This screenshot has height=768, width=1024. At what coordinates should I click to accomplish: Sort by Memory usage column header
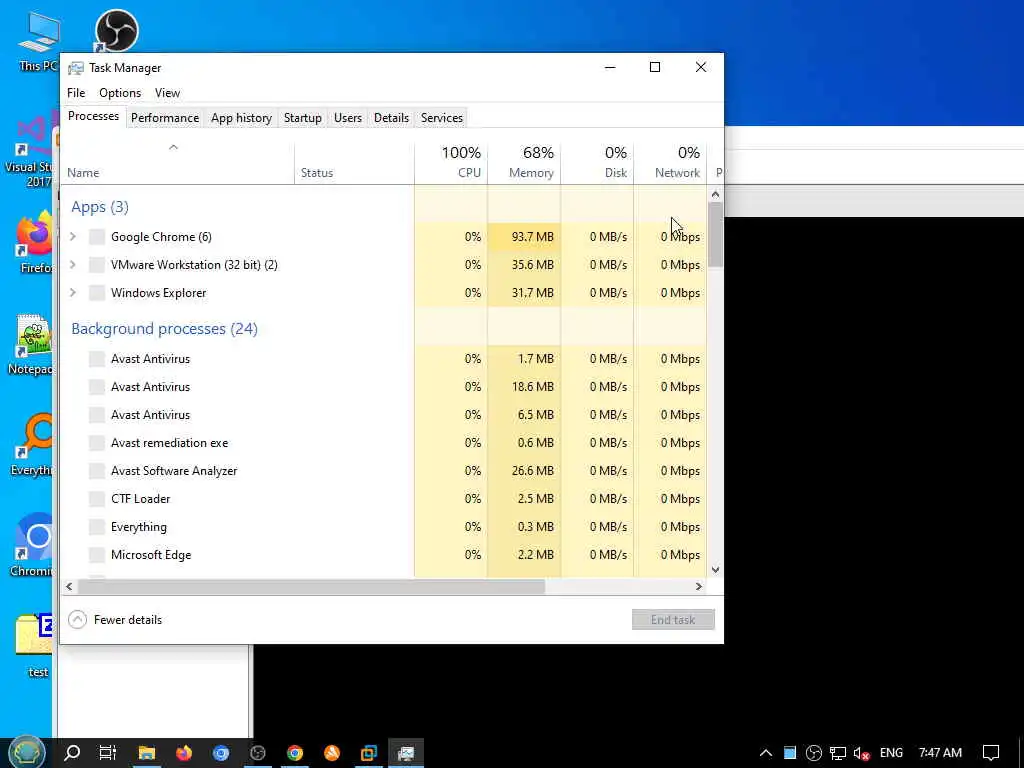pyautogui.click(x=524, y=161)
